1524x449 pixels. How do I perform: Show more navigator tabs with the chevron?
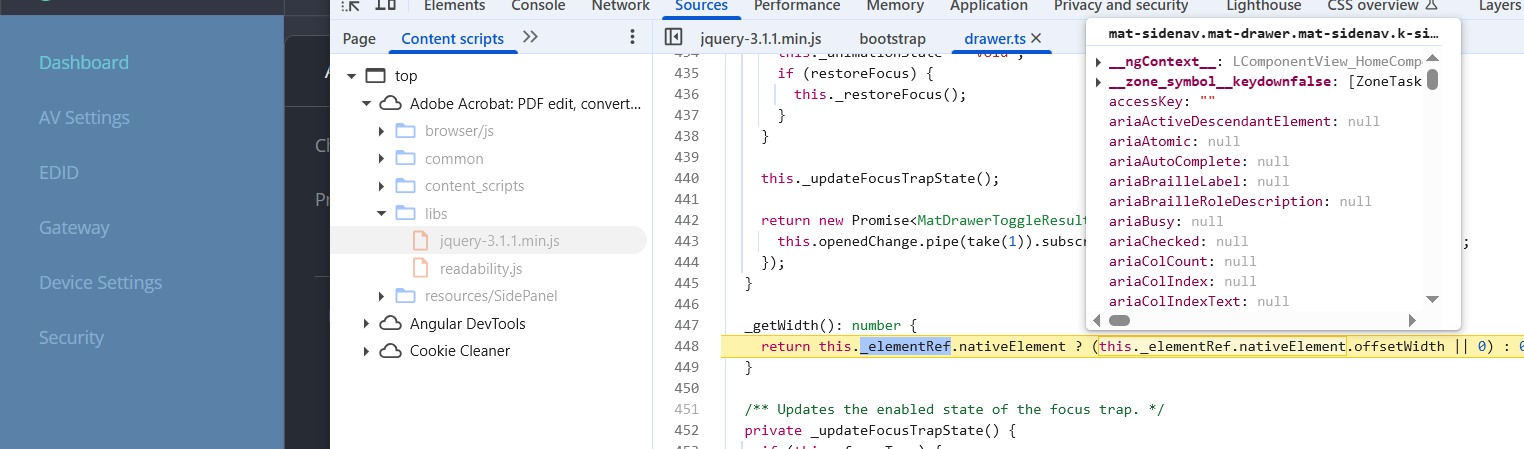click(x=530, y=37)
